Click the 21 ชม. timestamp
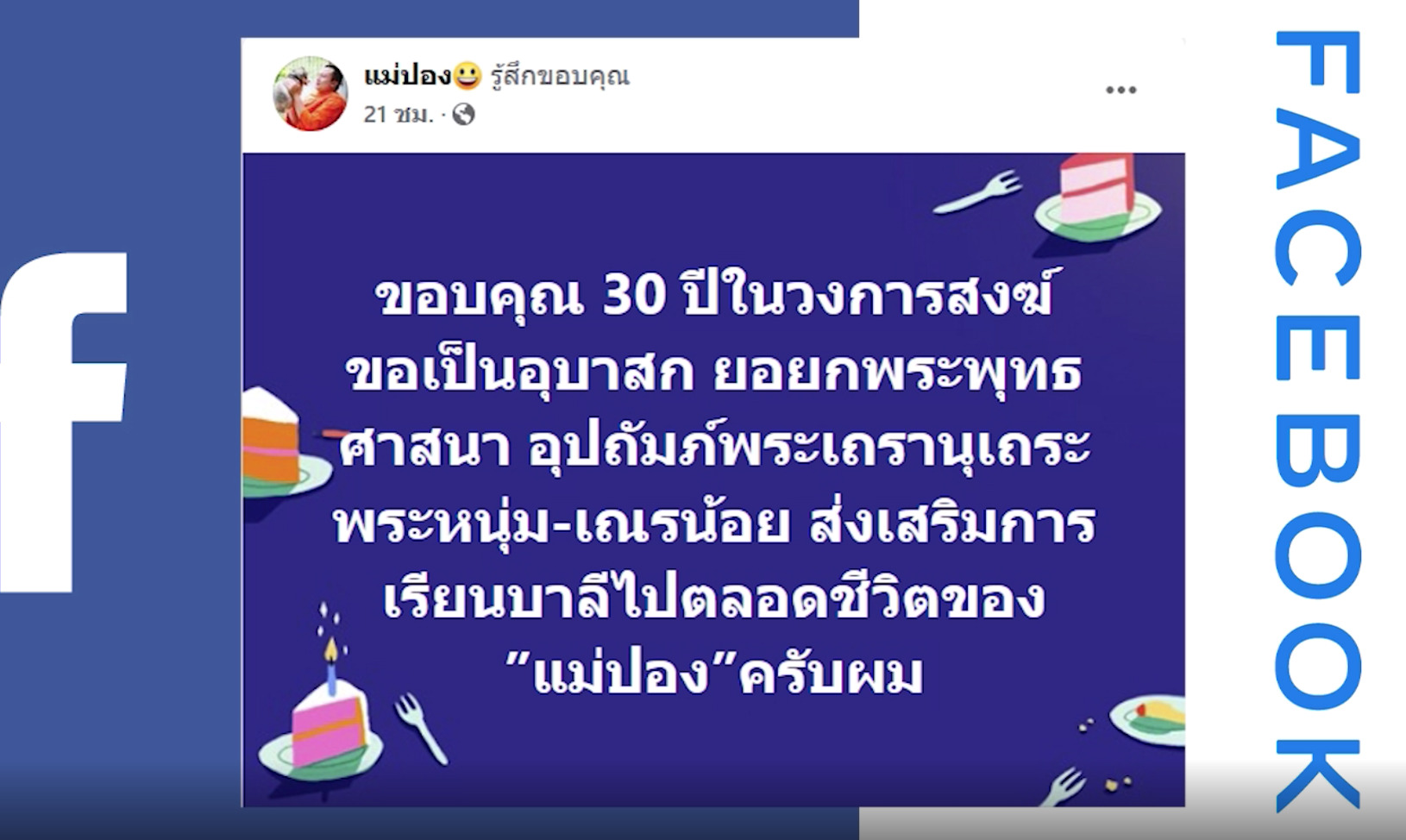This screenshot has width=1406, height=840. [x=398, y=114]
